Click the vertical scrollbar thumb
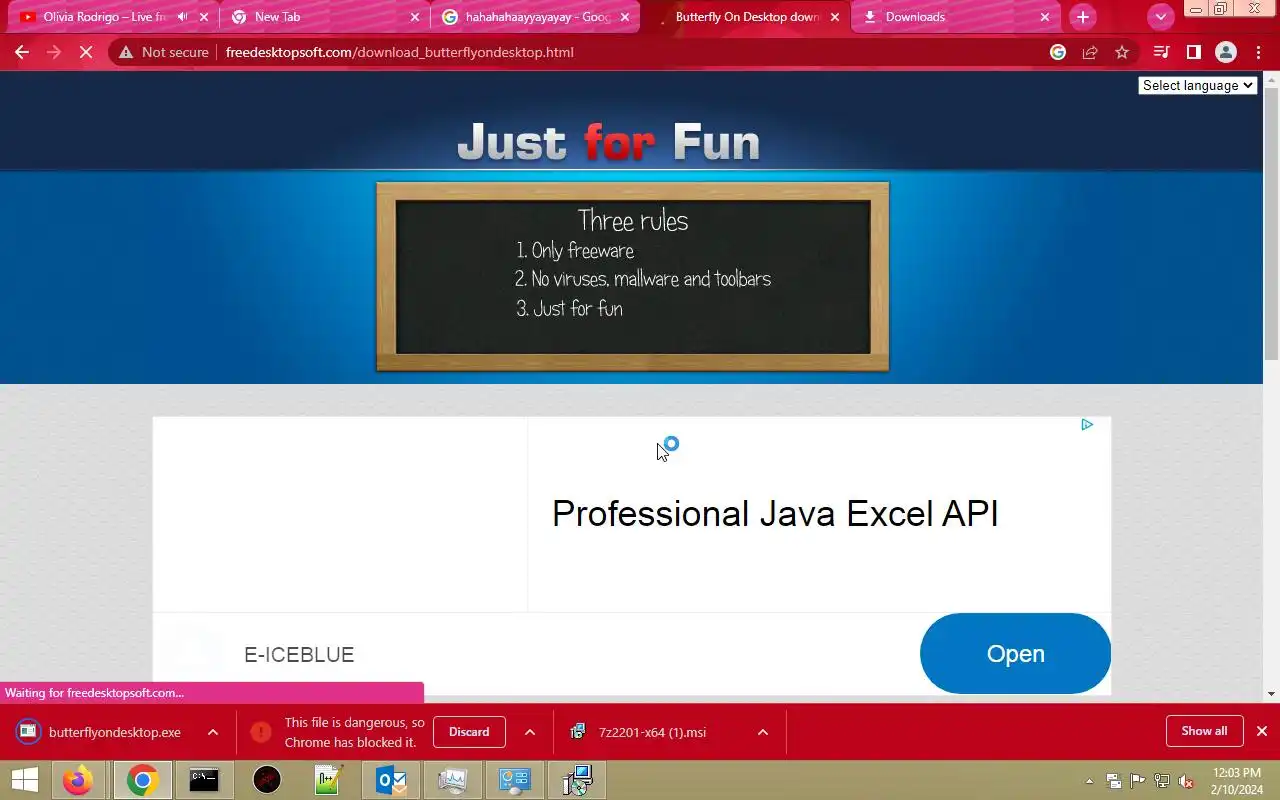The image size is (1280, 800). coord(1271,222)
